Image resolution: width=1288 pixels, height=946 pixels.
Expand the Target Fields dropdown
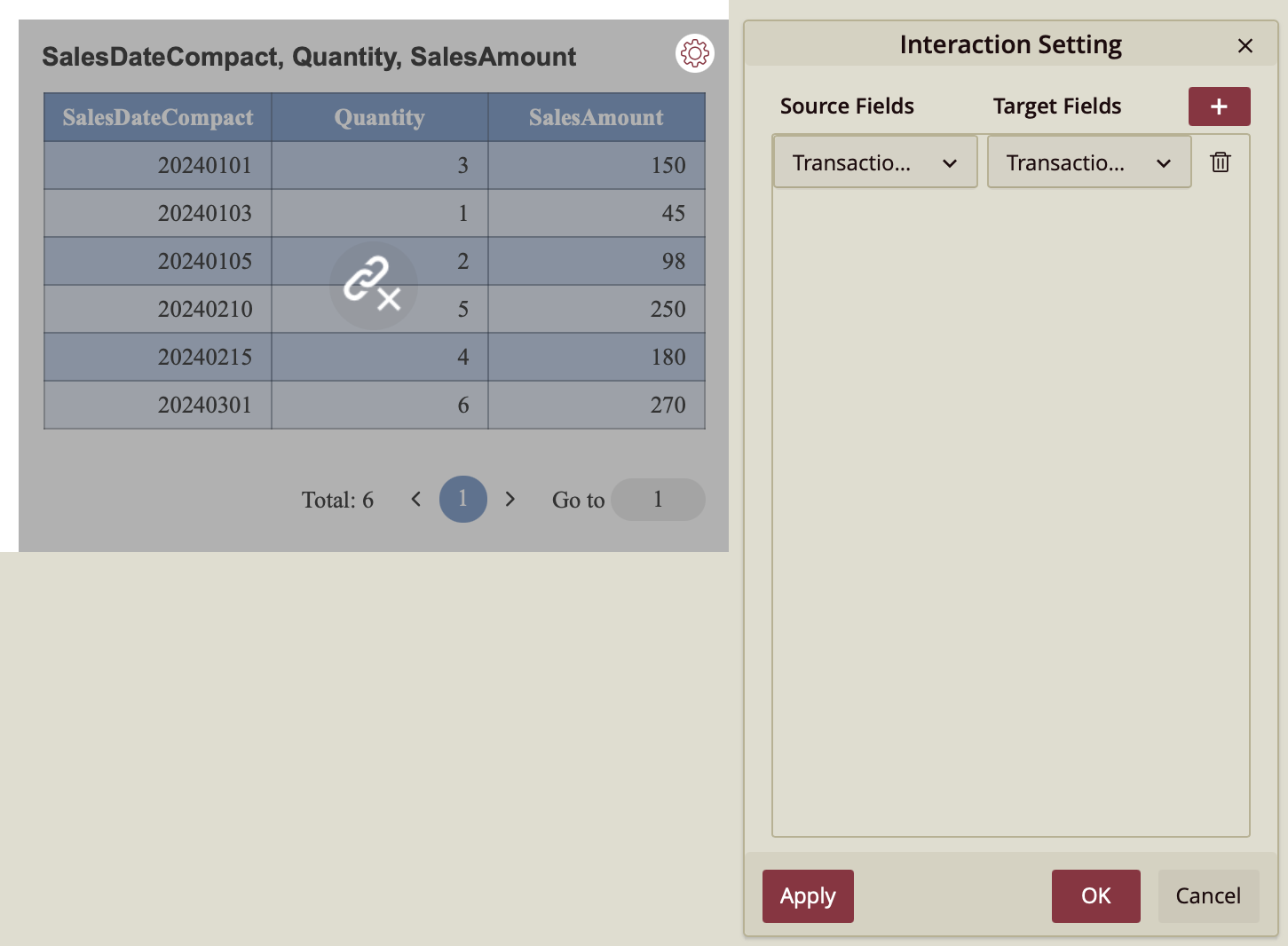(1088, 162)
